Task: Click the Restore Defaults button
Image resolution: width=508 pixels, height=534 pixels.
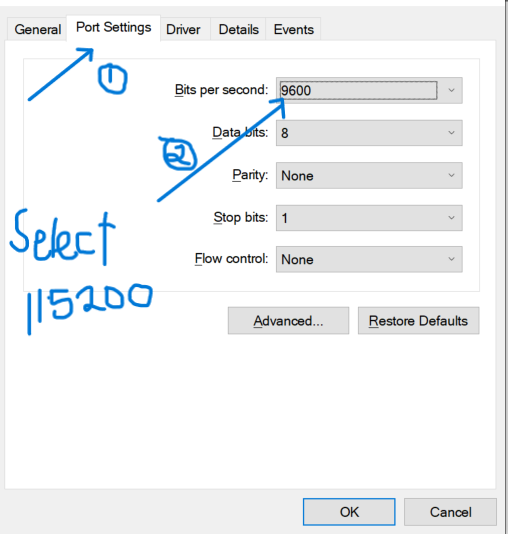Action: click(418, 321)
